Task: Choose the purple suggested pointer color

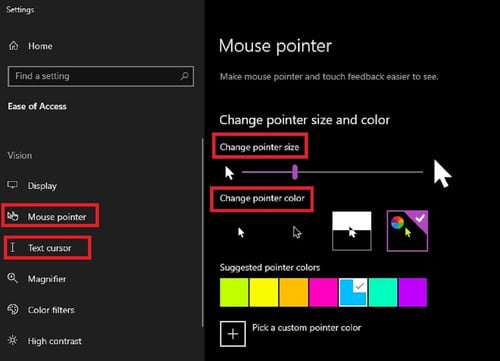Action: [413, 292]
